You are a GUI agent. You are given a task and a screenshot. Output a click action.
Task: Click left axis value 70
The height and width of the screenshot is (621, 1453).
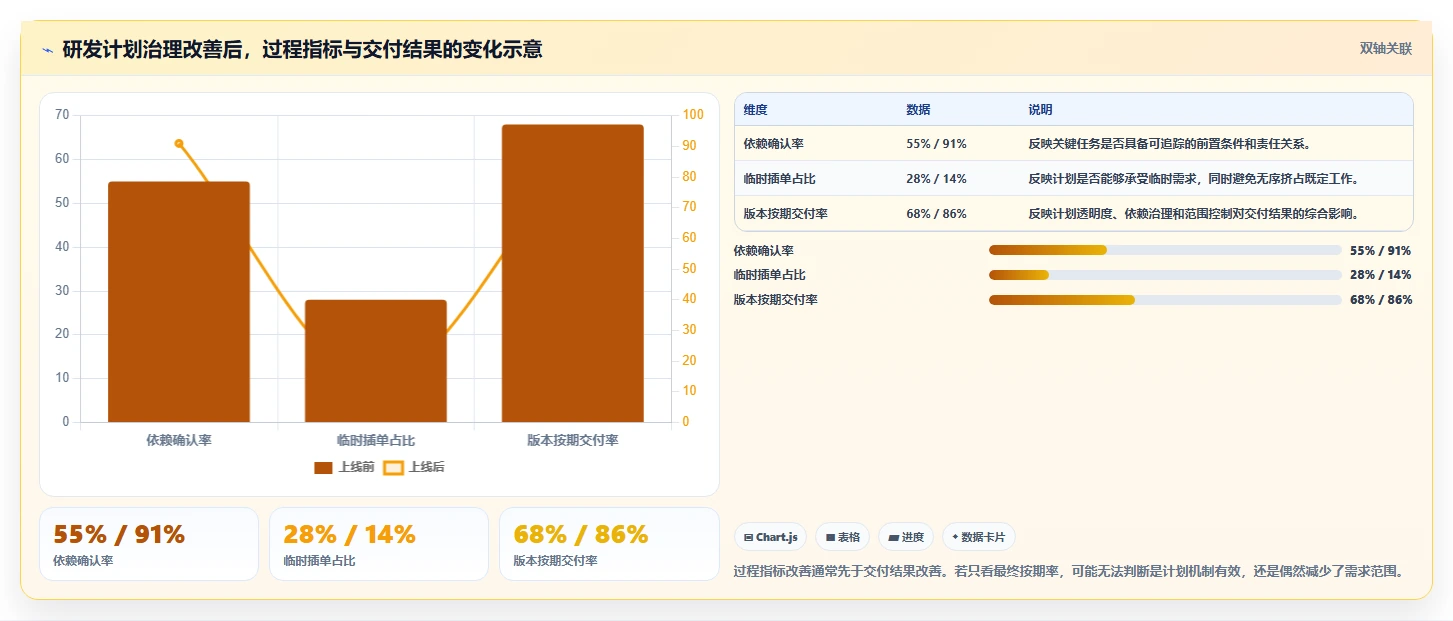(62, 115)
